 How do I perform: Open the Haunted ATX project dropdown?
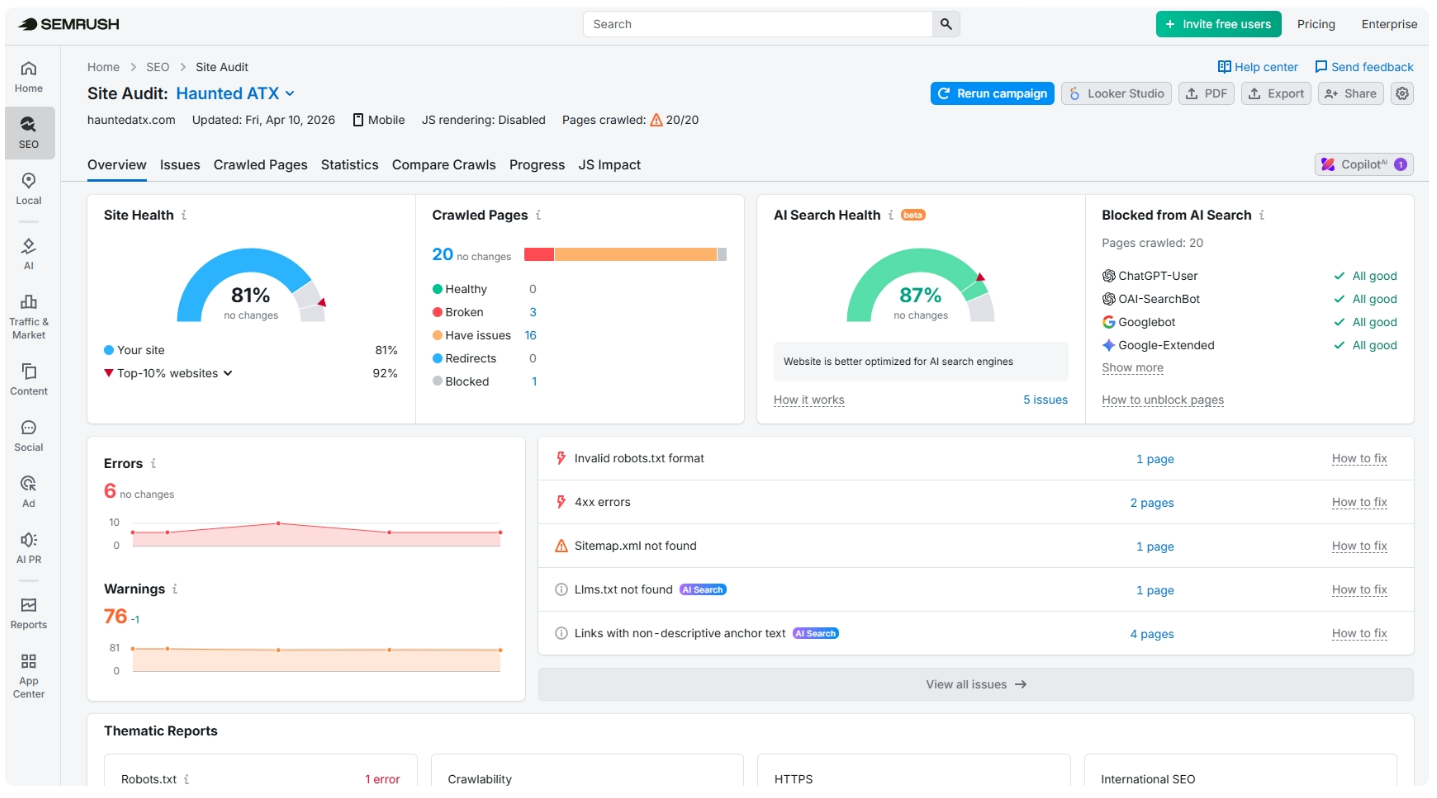(235, 93)
